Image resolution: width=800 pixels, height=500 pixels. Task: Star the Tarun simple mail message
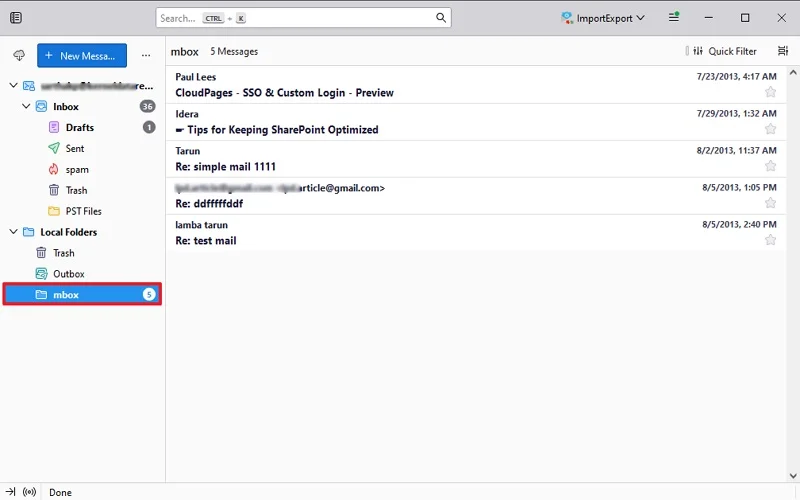(770, 166)
